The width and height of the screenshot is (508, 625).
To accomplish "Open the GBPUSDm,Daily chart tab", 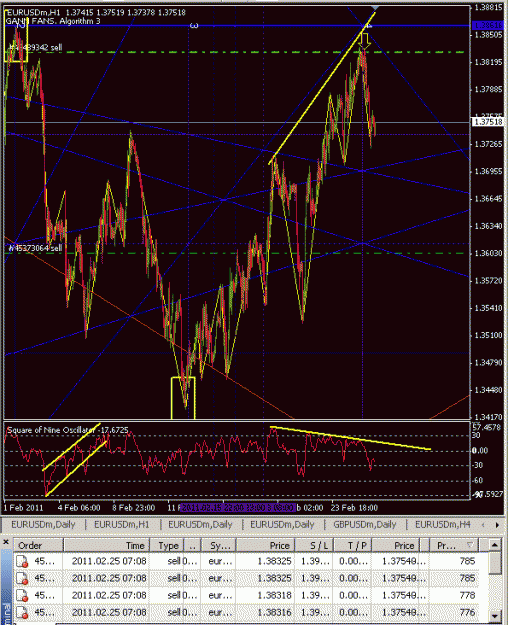I will [x=364, y=525].
